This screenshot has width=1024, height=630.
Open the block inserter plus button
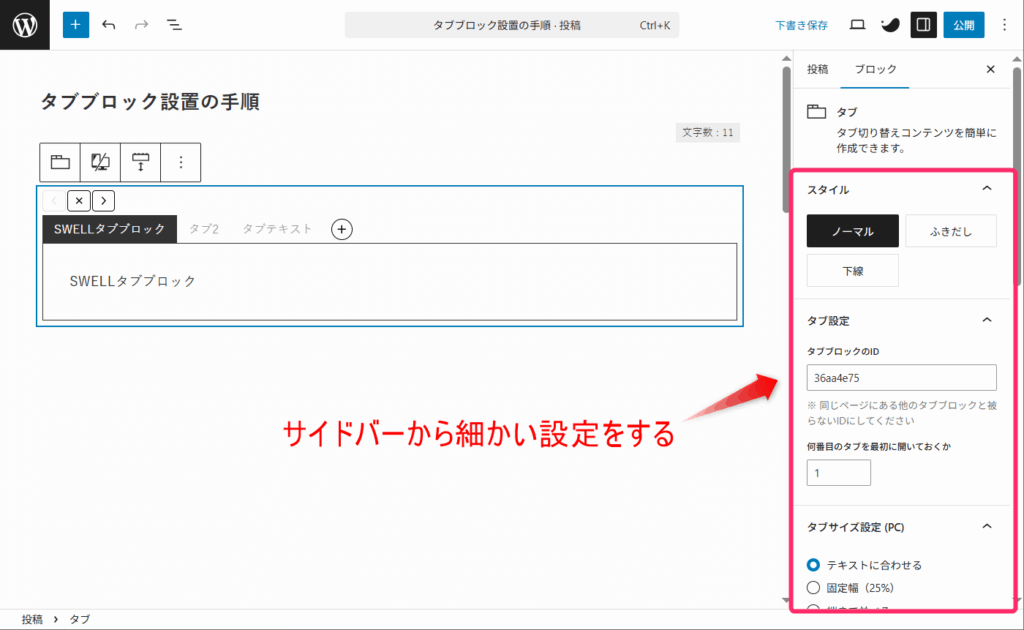click(76, 25)
